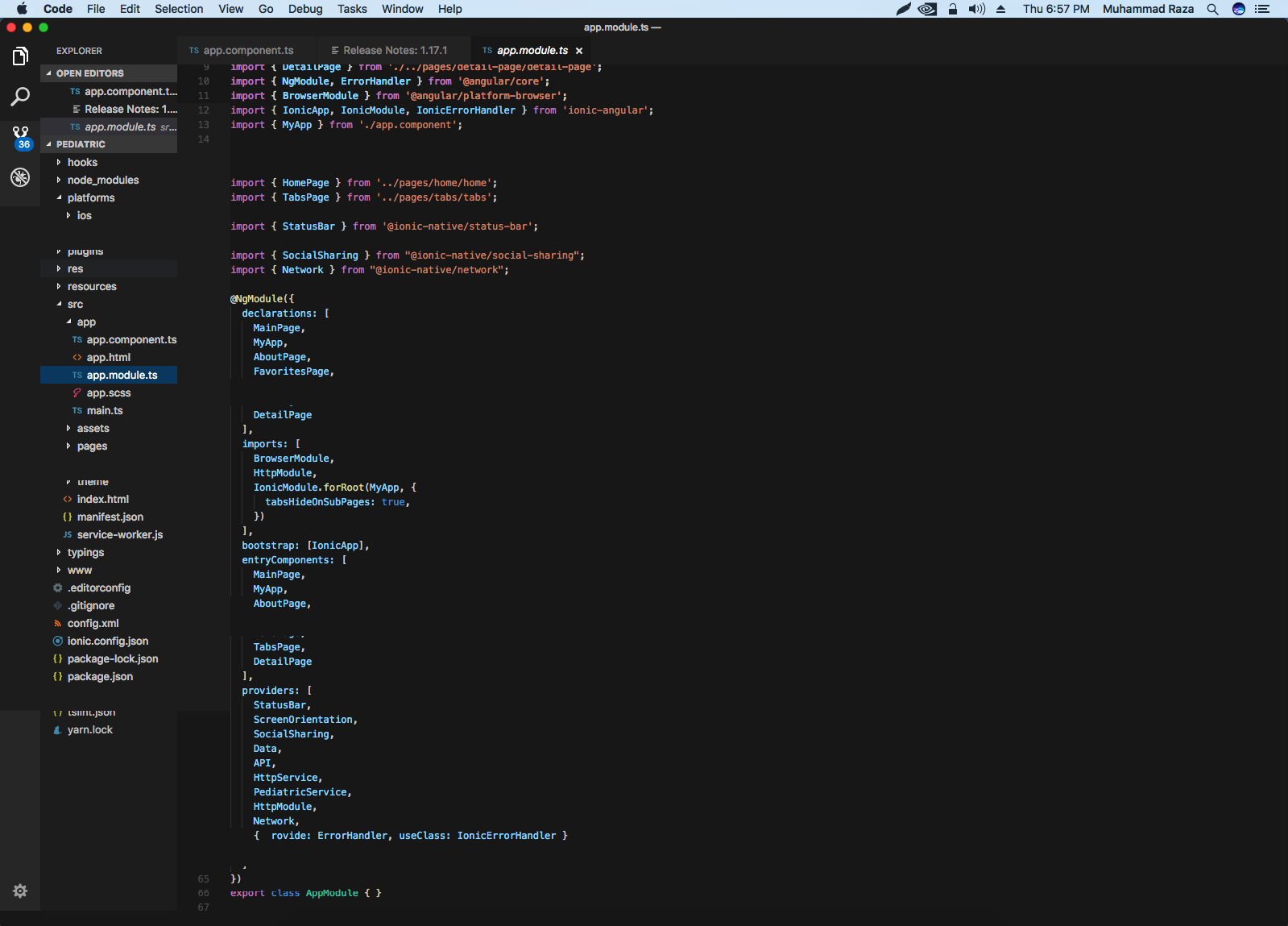The height and width of the screenshot is (926, 1288).
Task: Open the Help menu
Action: click(450, 9)
